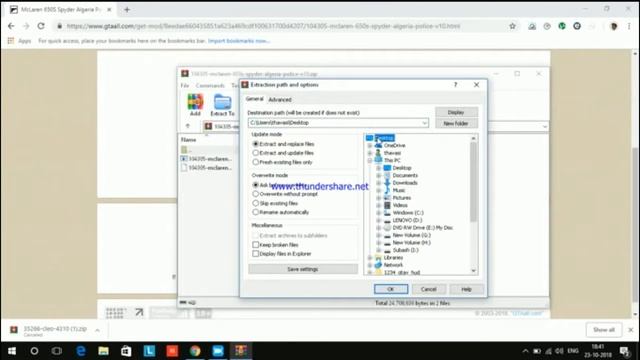Image resolution: width=640 pixels, height=360 pixels.
Task: Click the tree scrollbar down arrow
Action: pos(473,271)
